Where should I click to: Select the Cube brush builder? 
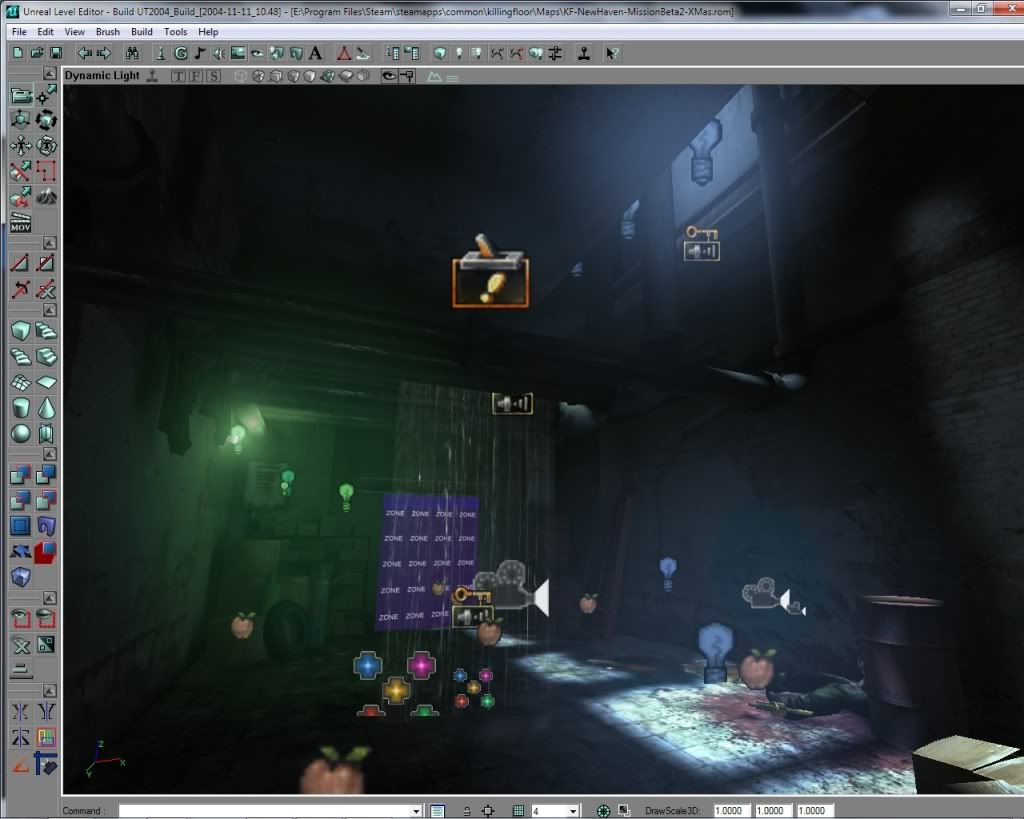(x=20, y=331)
